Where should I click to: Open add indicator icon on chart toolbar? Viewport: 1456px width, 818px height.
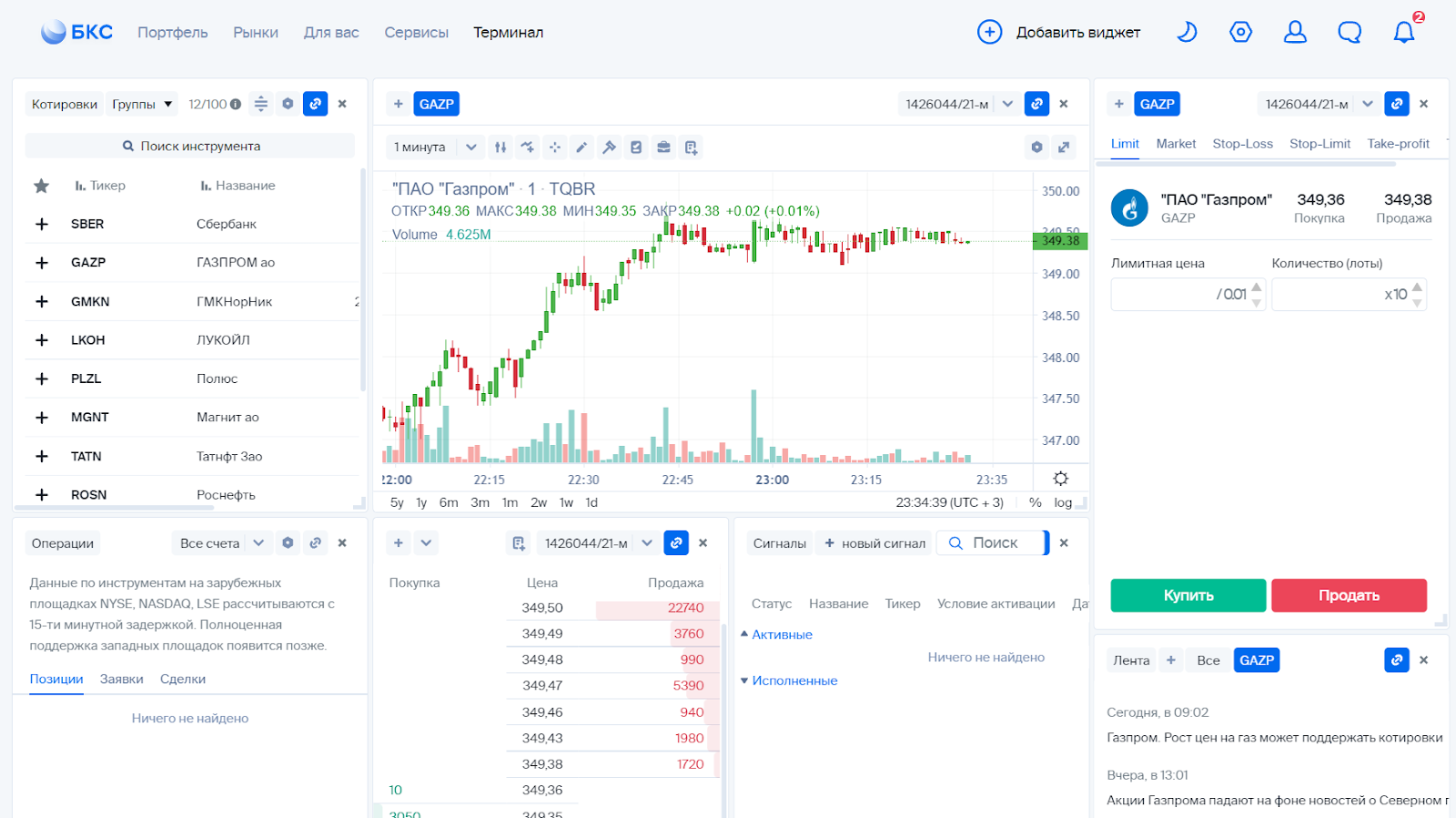527,146
